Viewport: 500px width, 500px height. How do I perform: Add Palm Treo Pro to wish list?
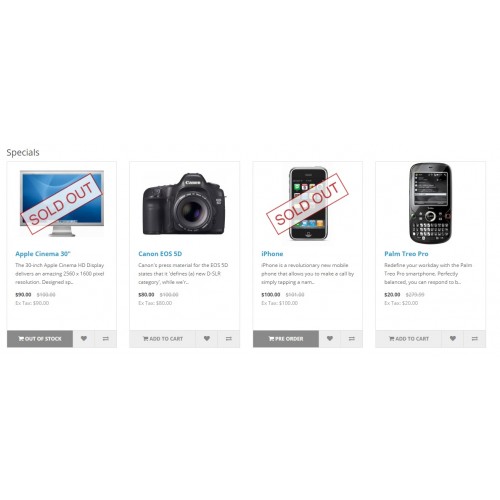click(x=453, y=339)
